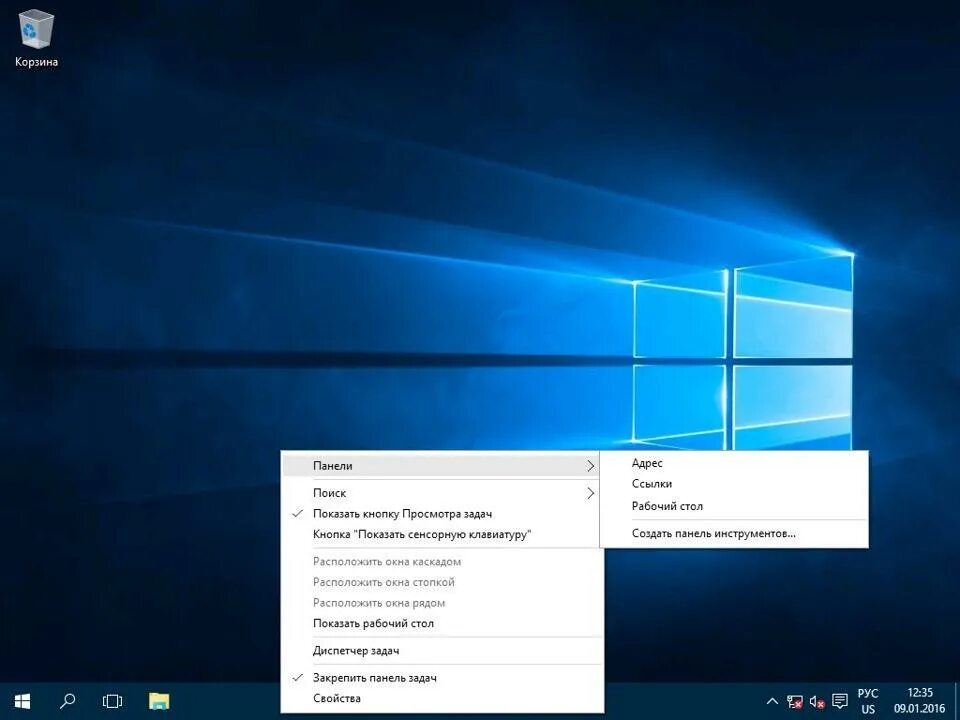This screenshot has height=720, width=960.
Task: Choose Создать панель инструментов...
Action: (x=733, y=533)
